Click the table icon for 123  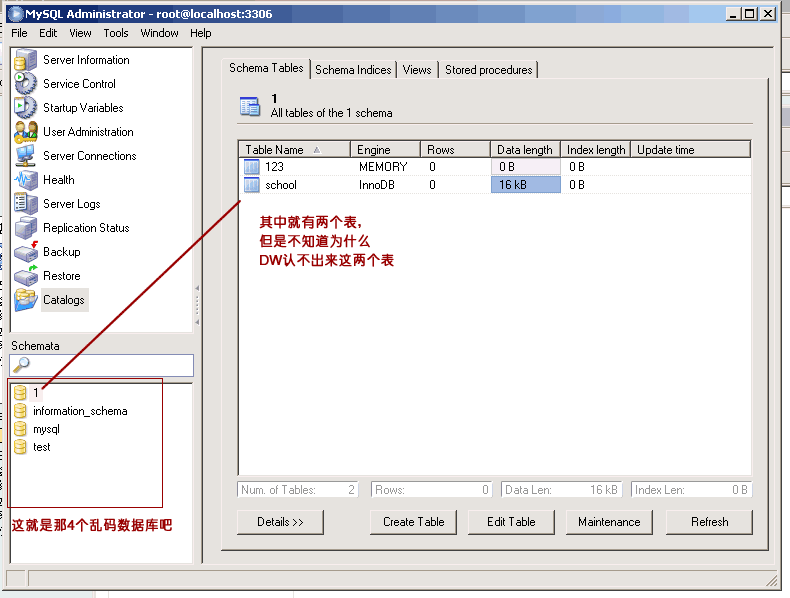[x=251, y=167]
